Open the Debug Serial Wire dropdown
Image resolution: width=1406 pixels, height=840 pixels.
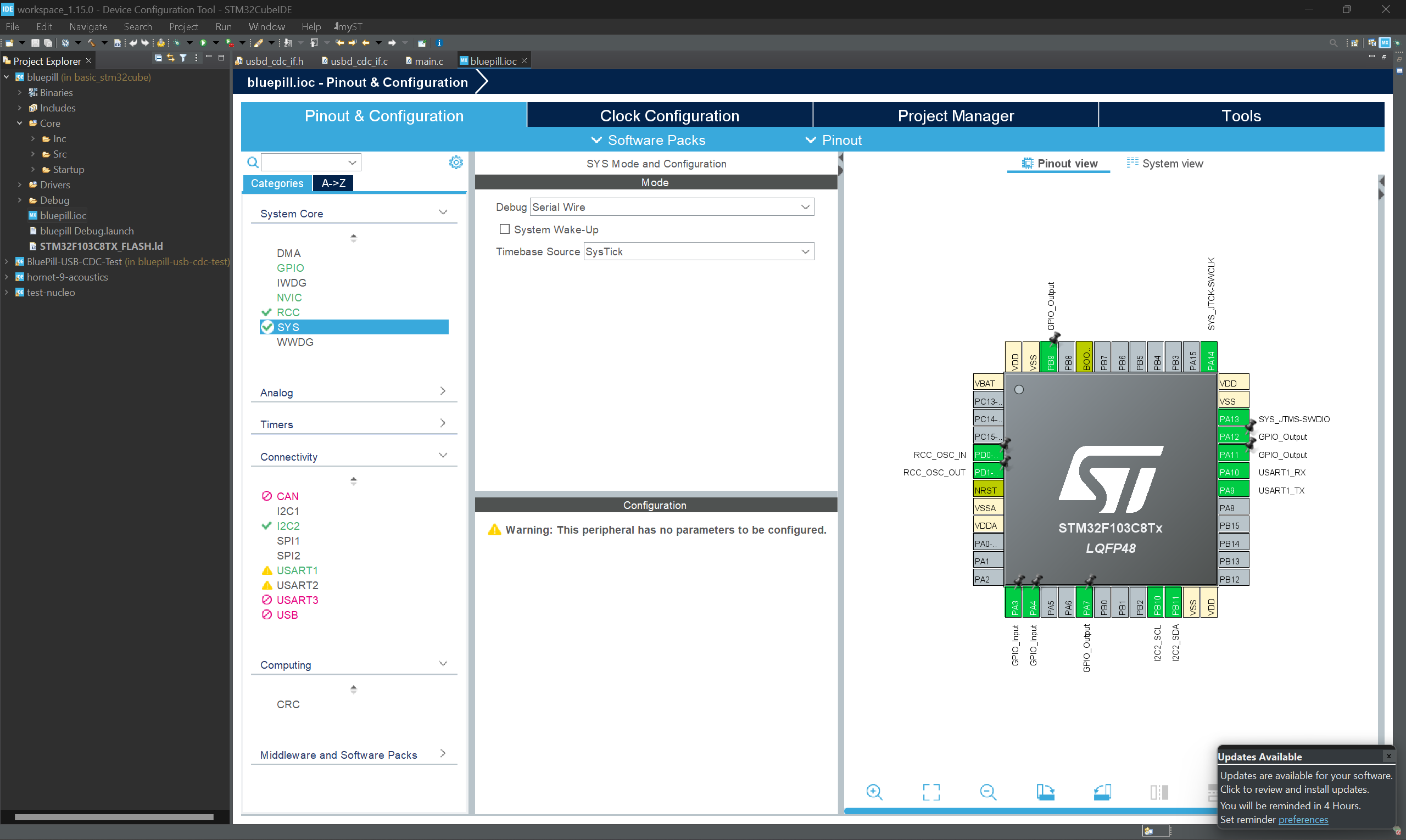coord(672,207)
